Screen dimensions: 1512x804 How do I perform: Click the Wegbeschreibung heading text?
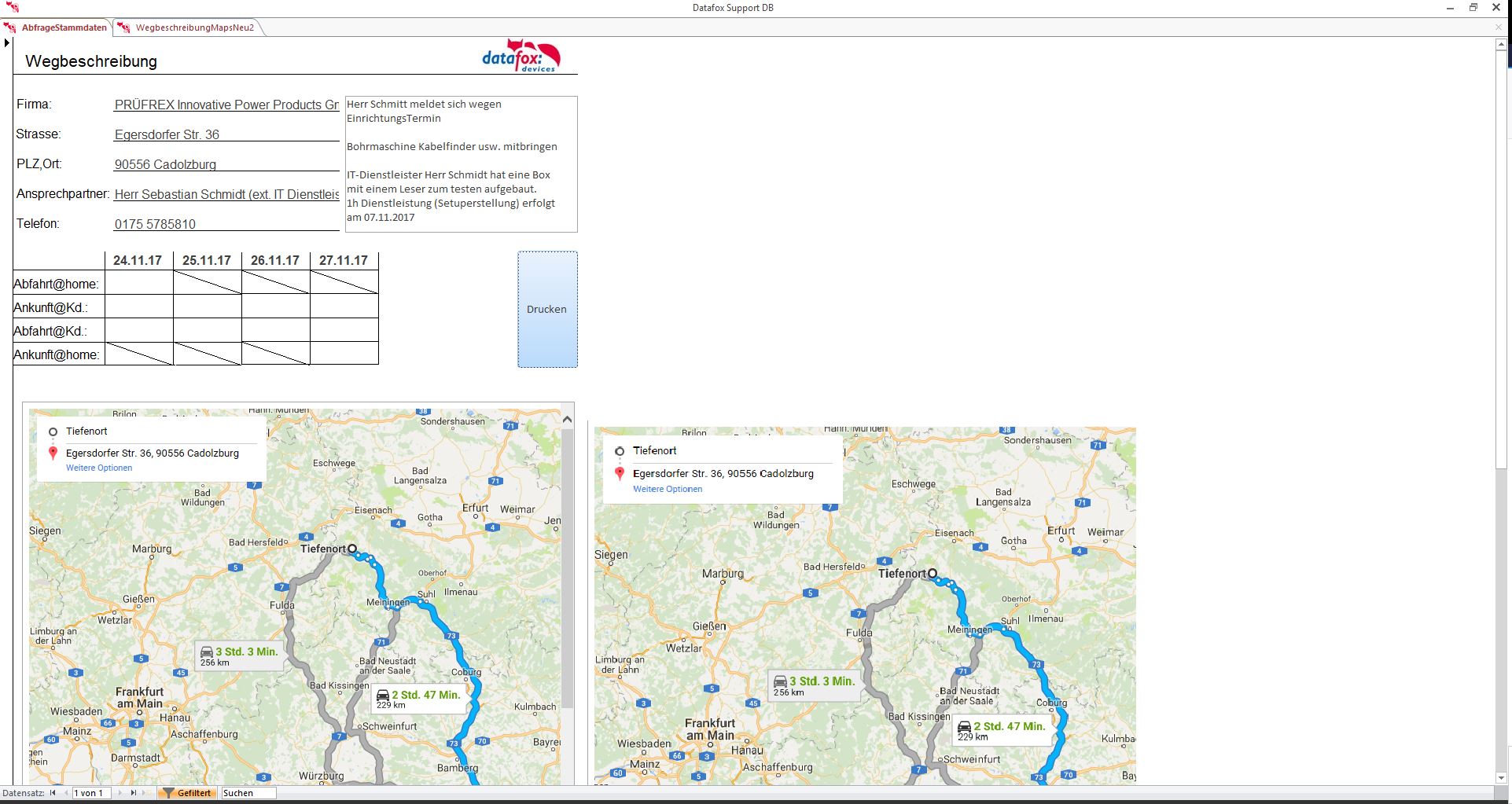point(91,61)
